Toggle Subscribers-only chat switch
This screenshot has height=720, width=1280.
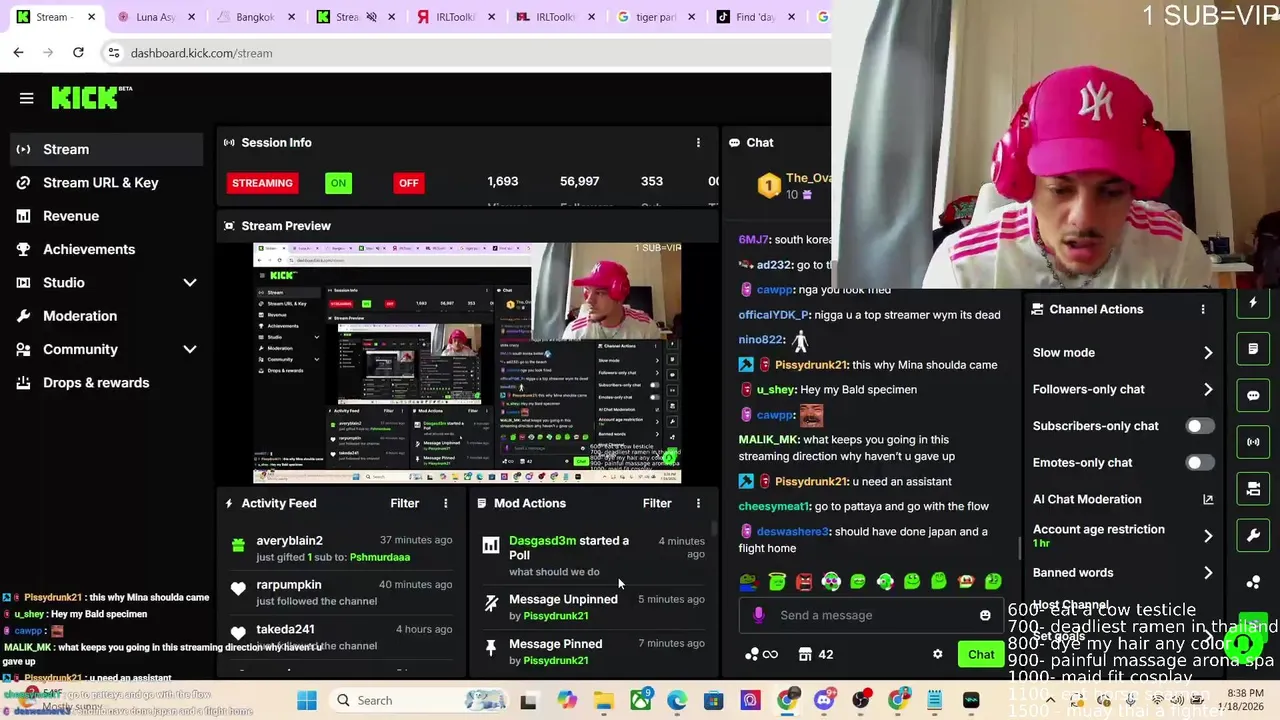(1199, 426)
